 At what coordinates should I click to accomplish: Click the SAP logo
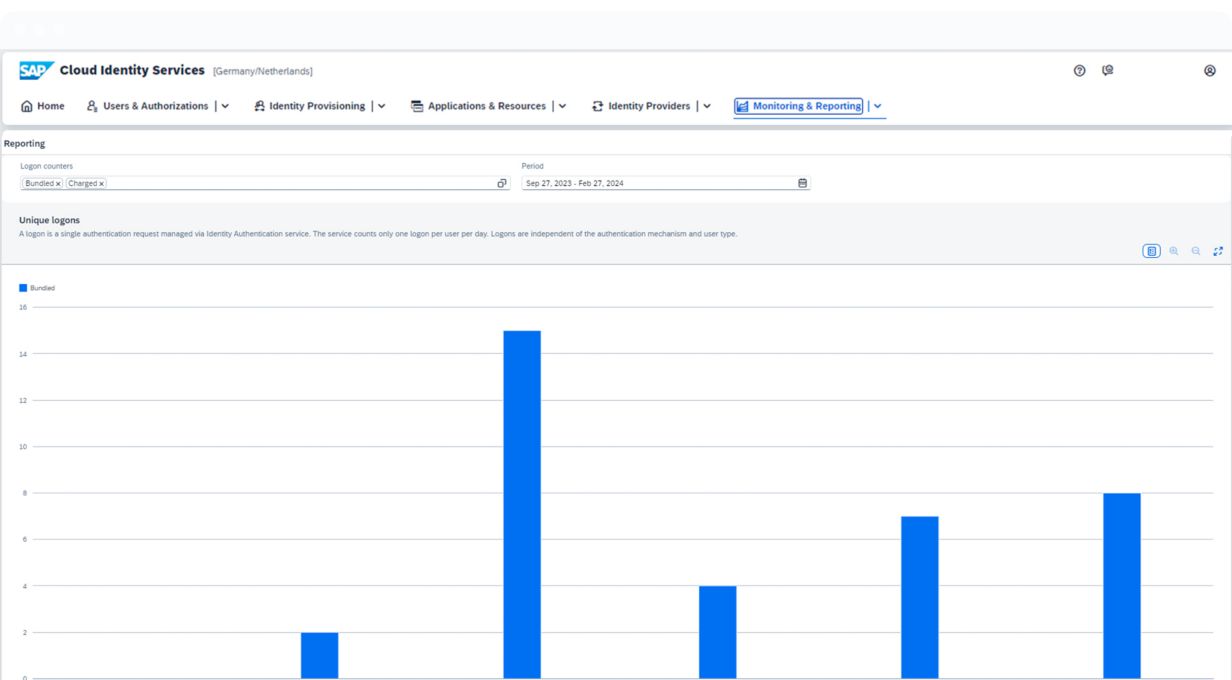(x=36, y=71)
